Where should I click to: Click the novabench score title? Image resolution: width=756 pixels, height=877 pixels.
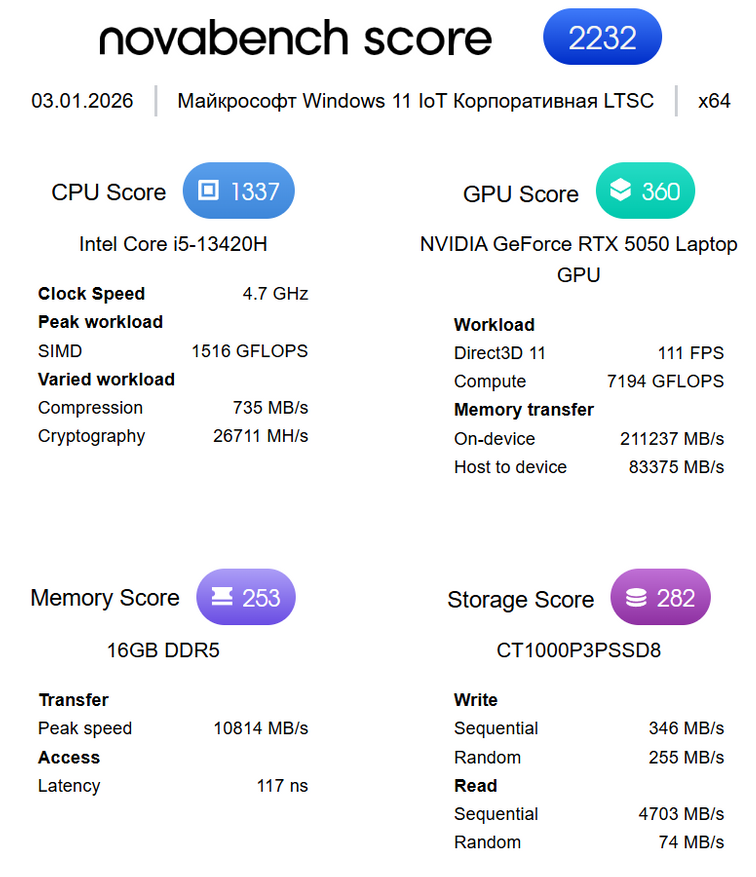coord(295,39)
